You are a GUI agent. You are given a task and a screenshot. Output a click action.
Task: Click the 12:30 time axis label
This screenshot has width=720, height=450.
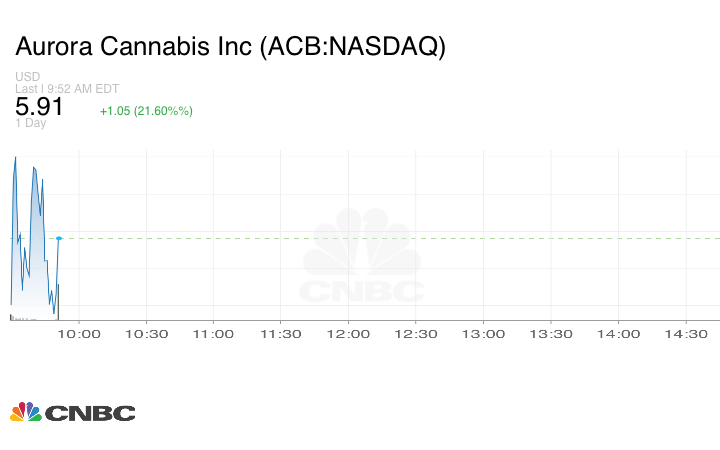pyautogui.click(x=416, y=334)
